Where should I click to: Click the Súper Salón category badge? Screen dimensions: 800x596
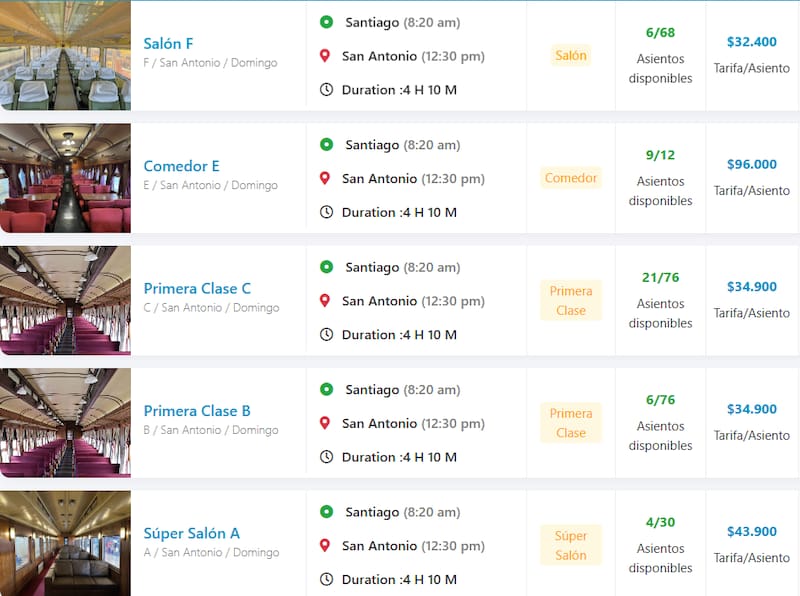tap(571, 545)
